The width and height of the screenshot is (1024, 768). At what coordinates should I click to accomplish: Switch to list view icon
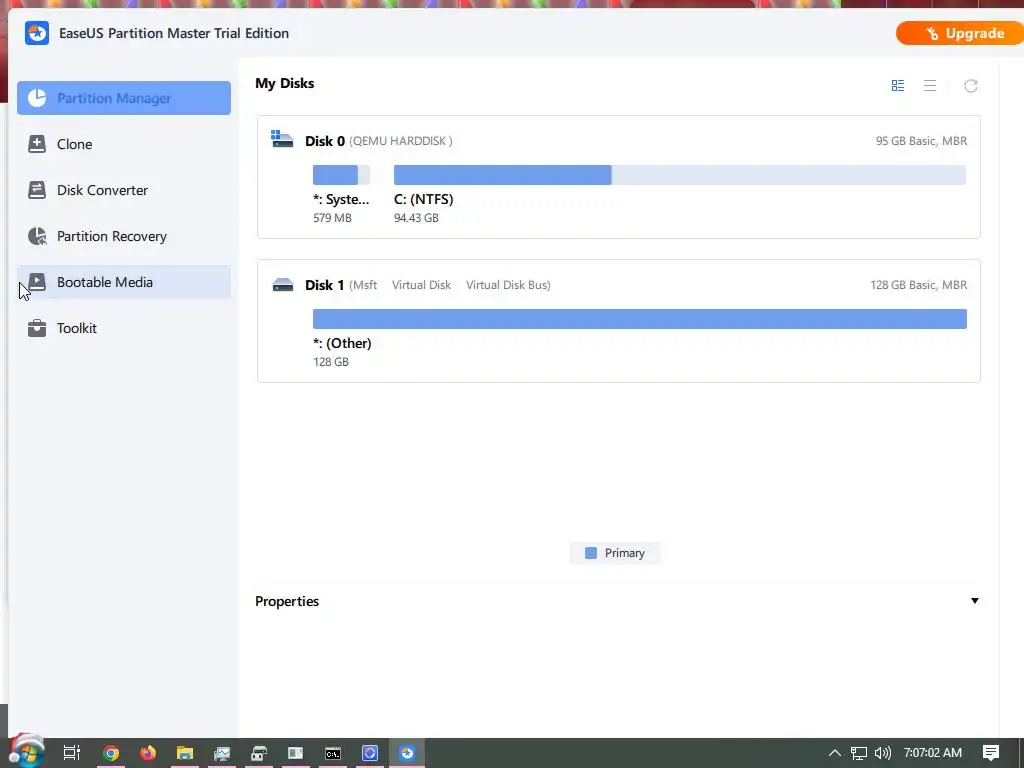(930, 86)
